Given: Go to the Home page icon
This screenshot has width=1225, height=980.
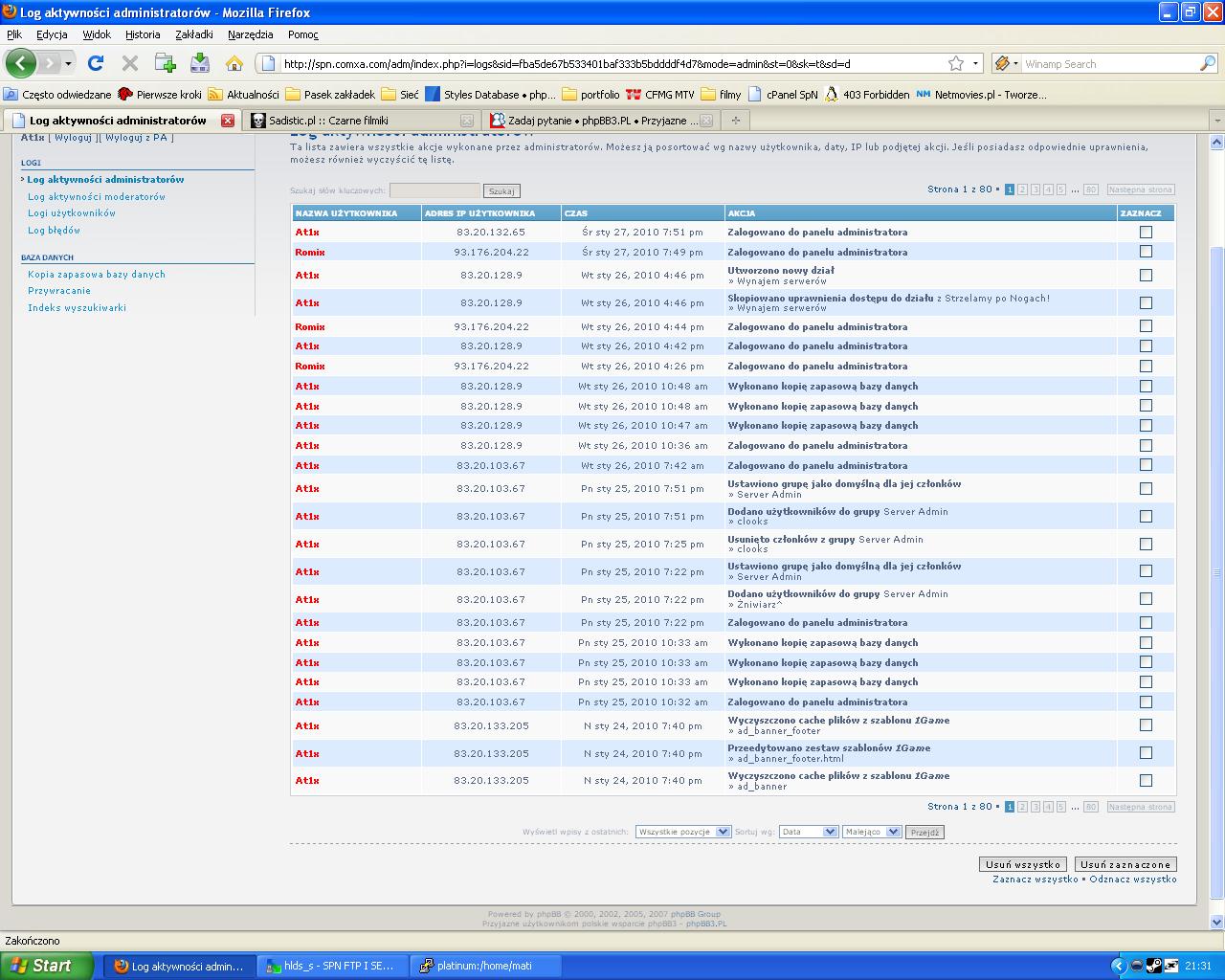Looking at the screenshot, I should (x=234, y=64).
